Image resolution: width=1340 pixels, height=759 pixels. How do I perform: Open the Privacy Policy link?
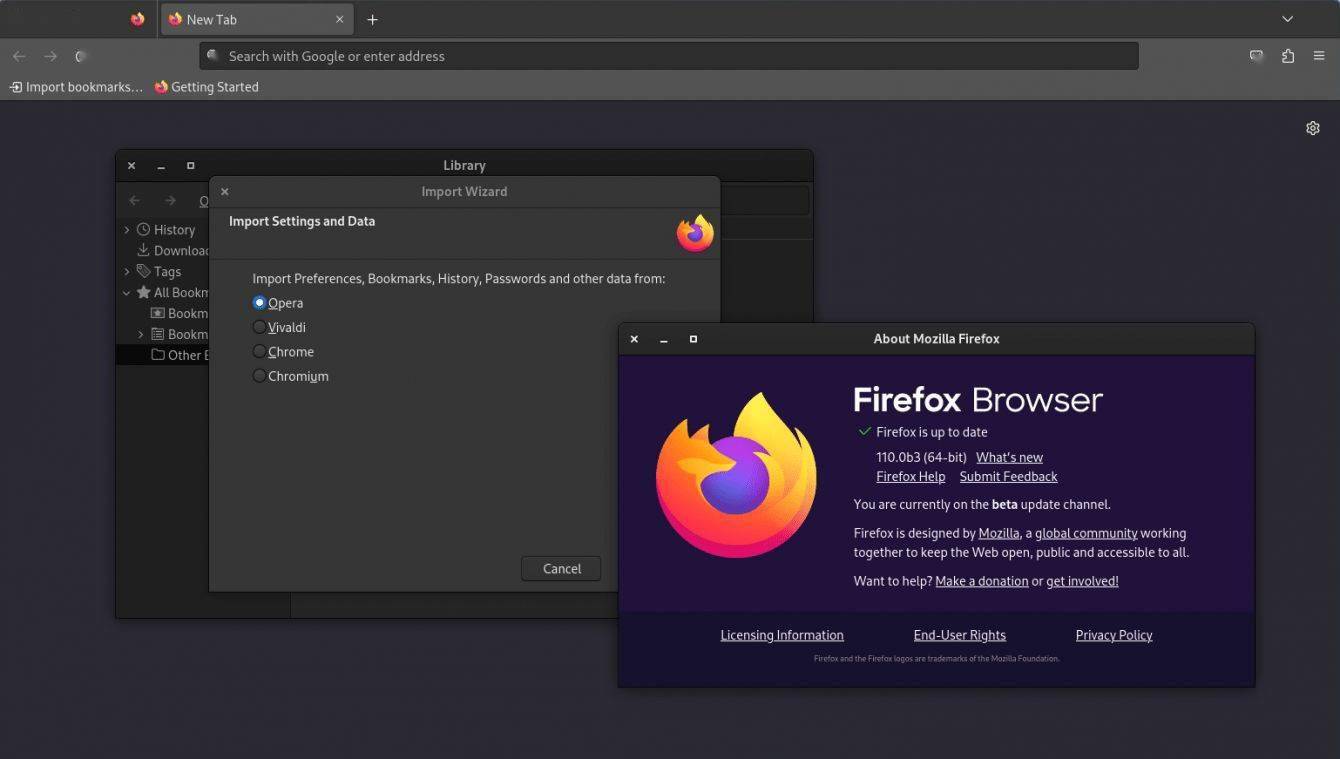tap(1114, 635)
